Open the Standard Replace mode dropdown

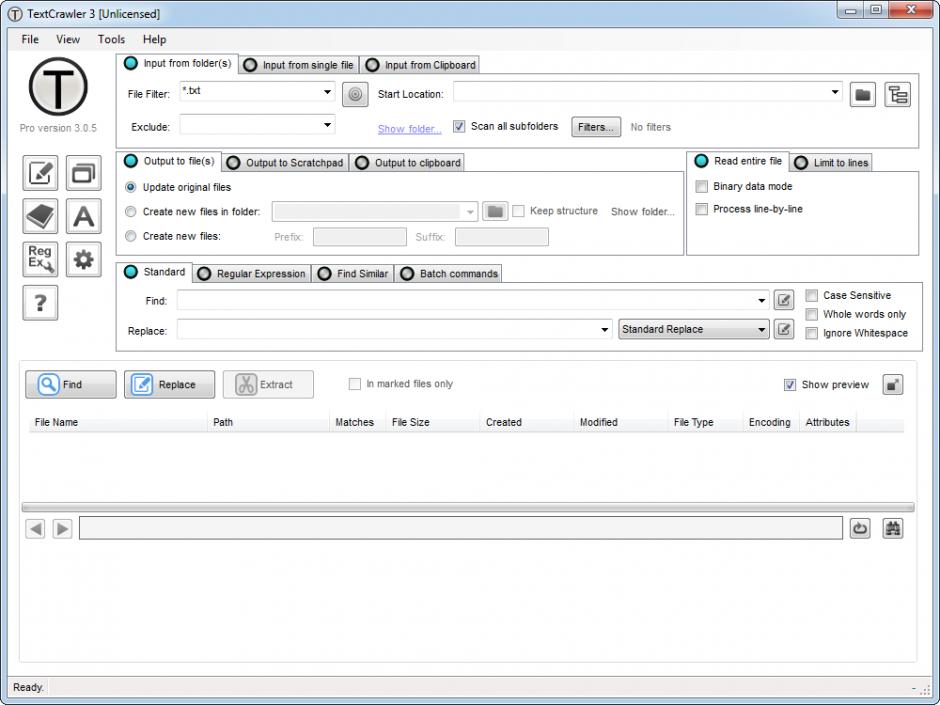(694, 329)
